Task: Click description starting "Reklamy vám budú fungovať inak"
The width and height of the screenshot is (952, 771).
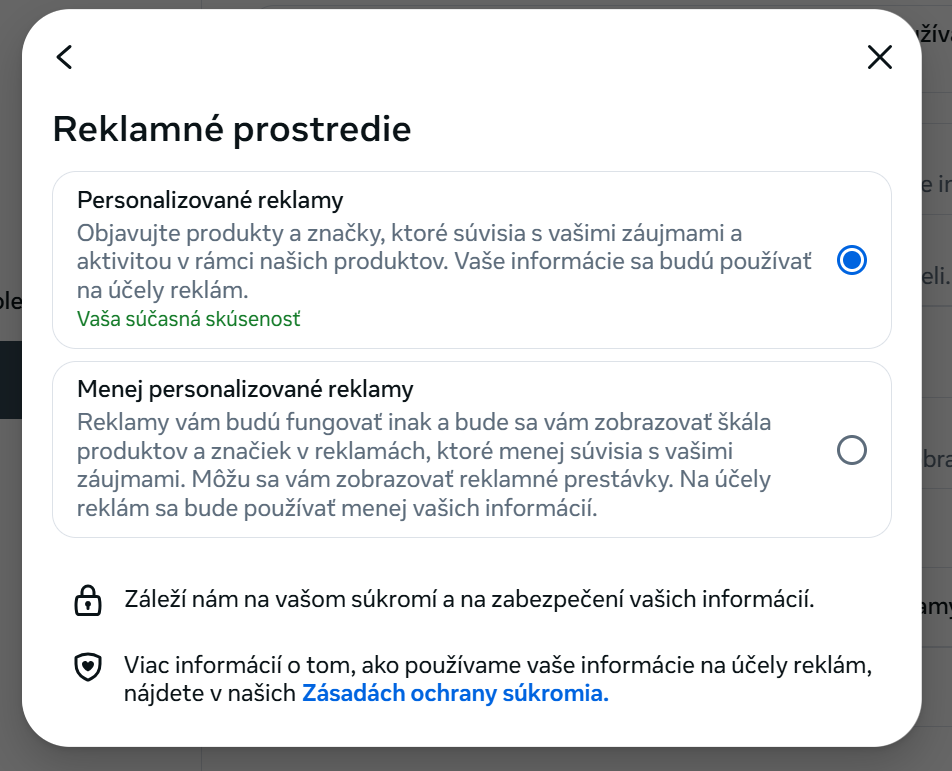Action: 424,422
